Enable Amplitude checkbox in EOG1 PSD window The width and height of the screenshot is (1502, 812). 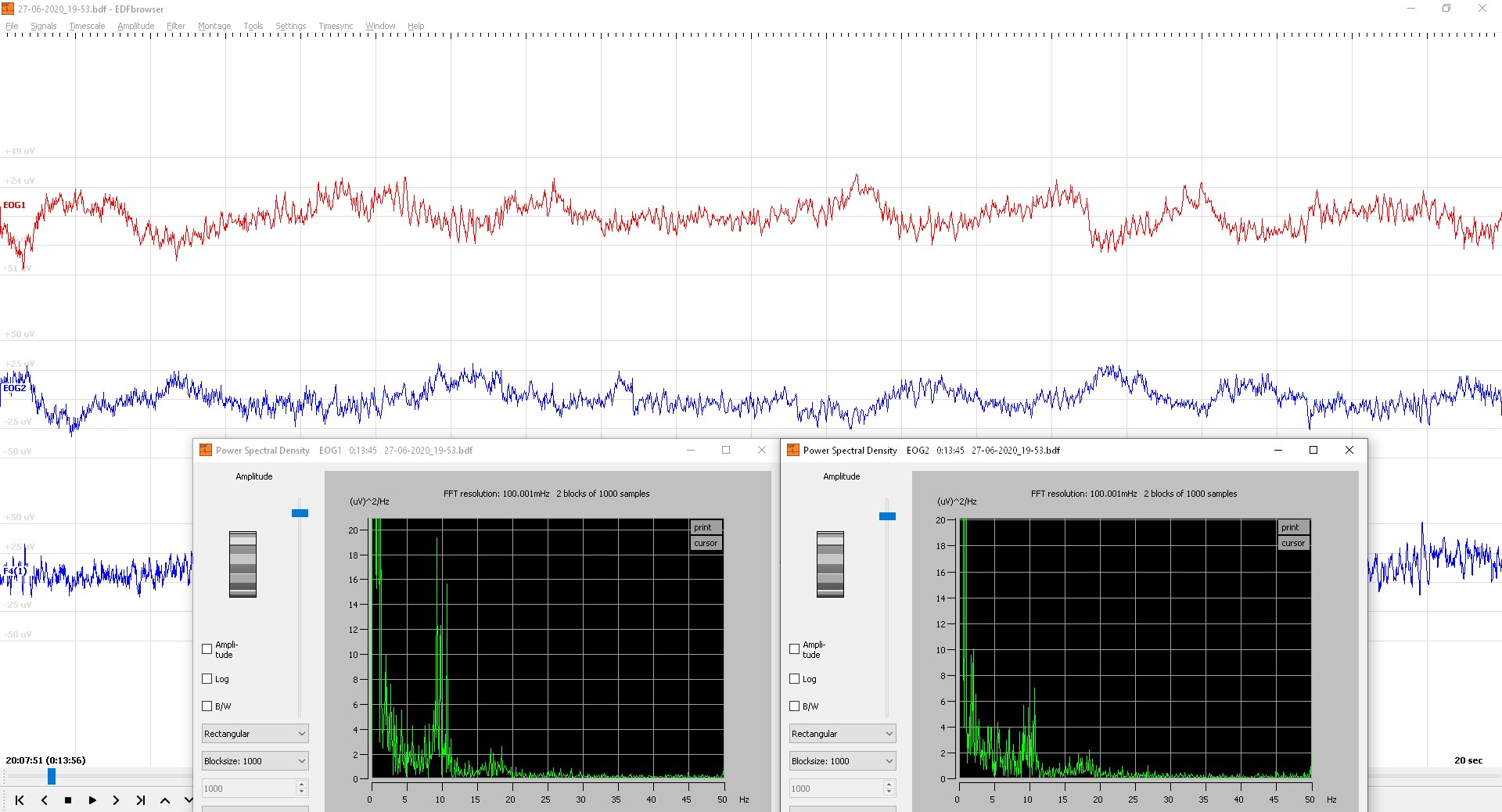(x=207, y=649)
